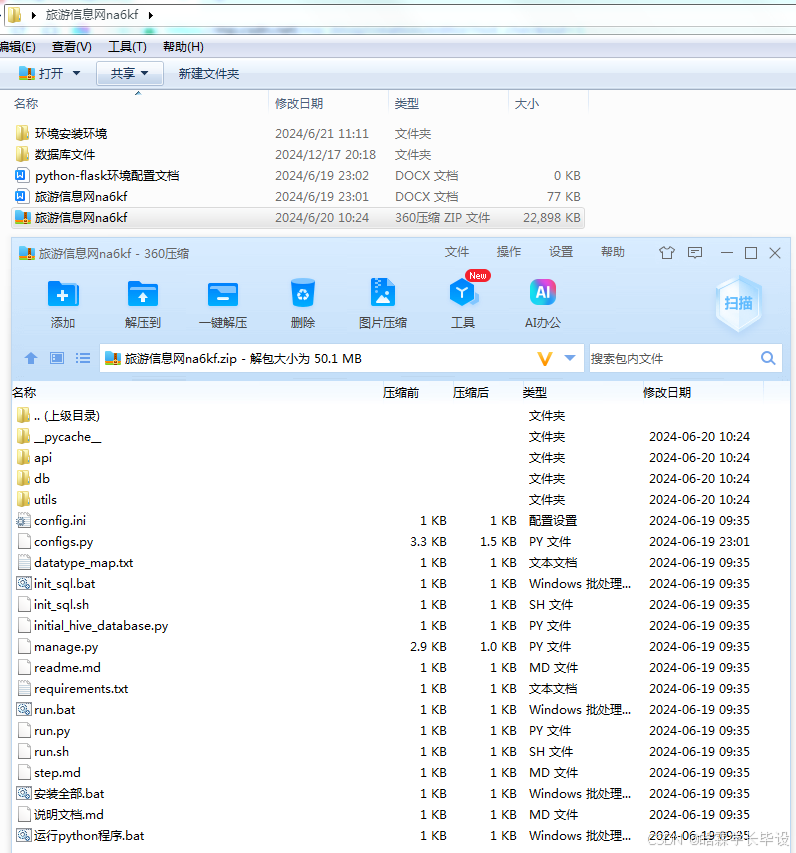Screen dimensions: 796x853
Task: Expand the path history dropdown arrow in 360压缩
Action: [x=570, y=358]
